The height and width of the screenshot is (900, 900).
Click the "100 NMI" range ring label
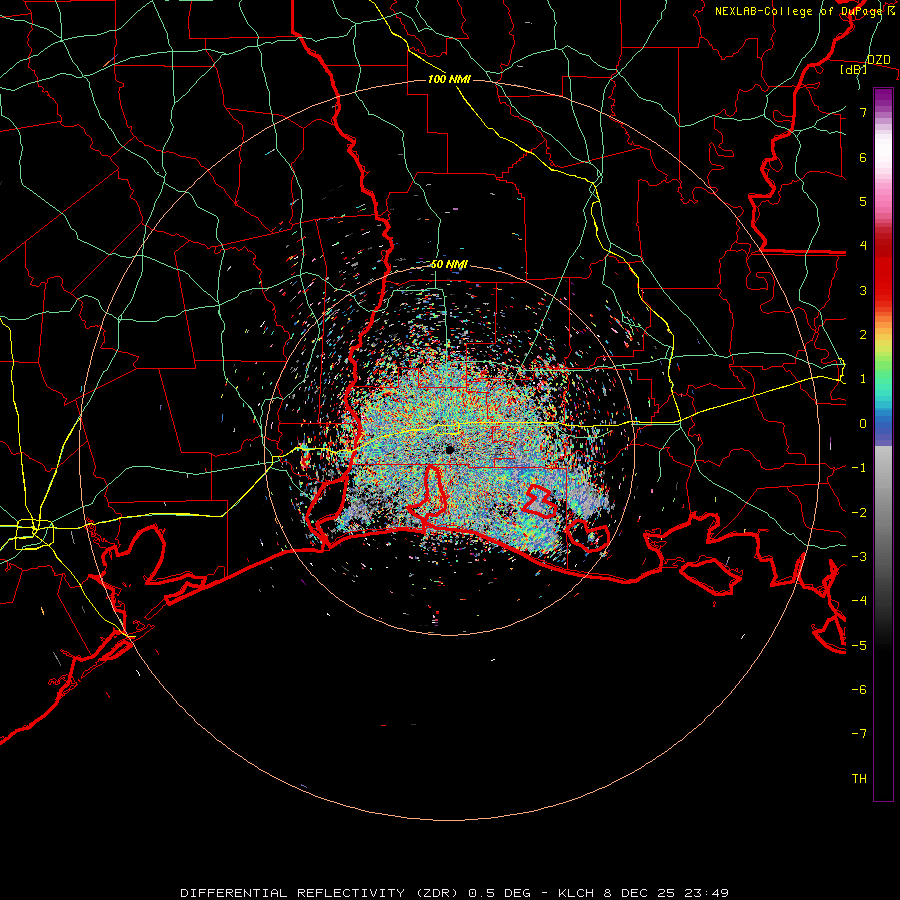pyautogui.click(x=449, y=79)
